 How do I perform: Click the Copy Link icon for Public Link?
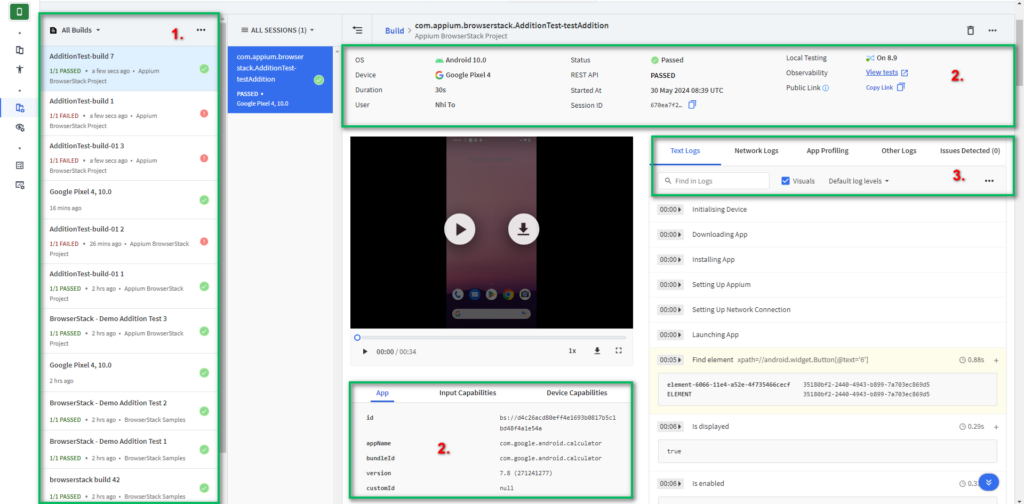pos(901,88)
